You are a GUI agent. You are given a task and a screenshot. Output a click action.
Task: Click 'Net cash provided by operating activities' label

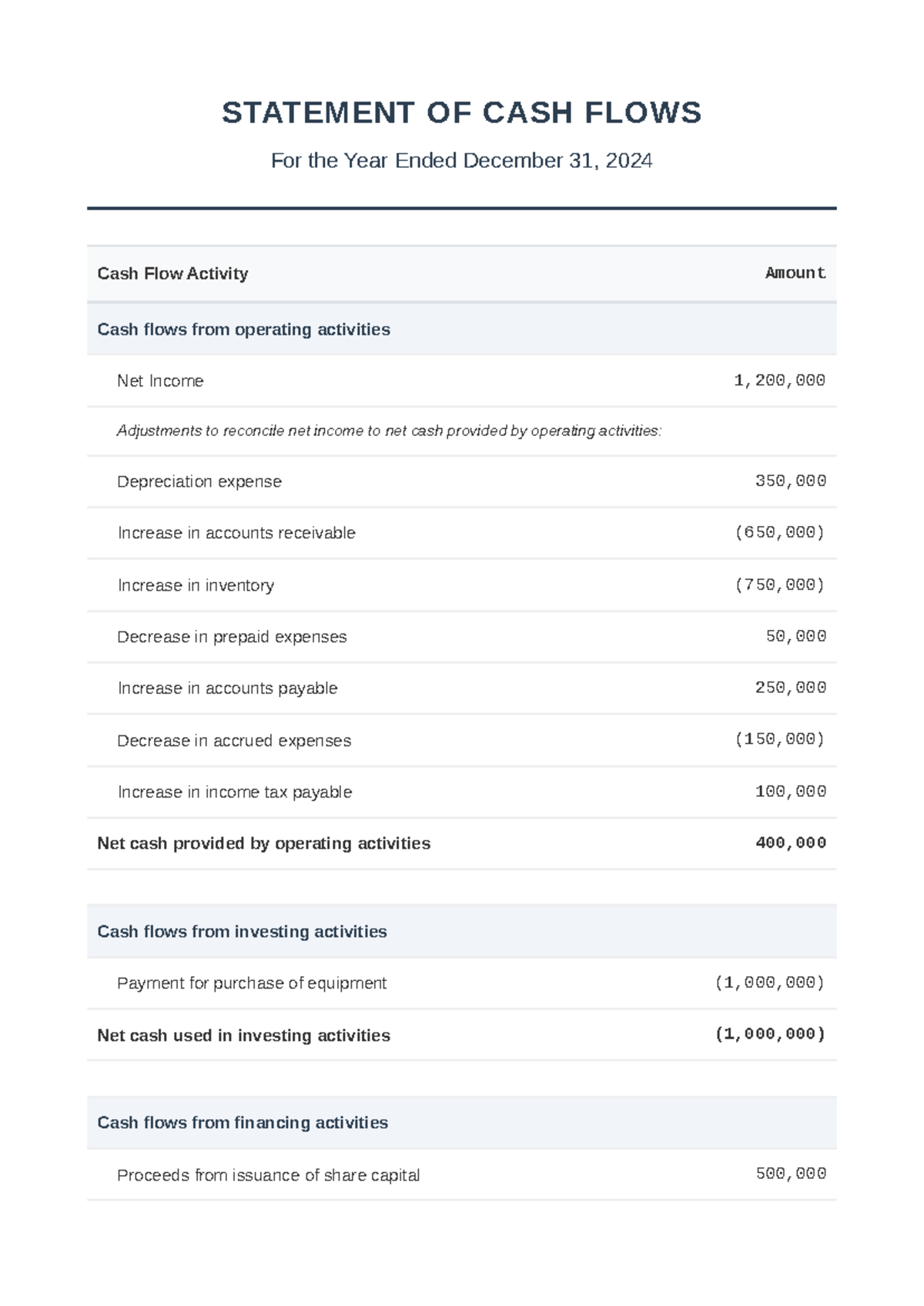(x=263, y=844)
